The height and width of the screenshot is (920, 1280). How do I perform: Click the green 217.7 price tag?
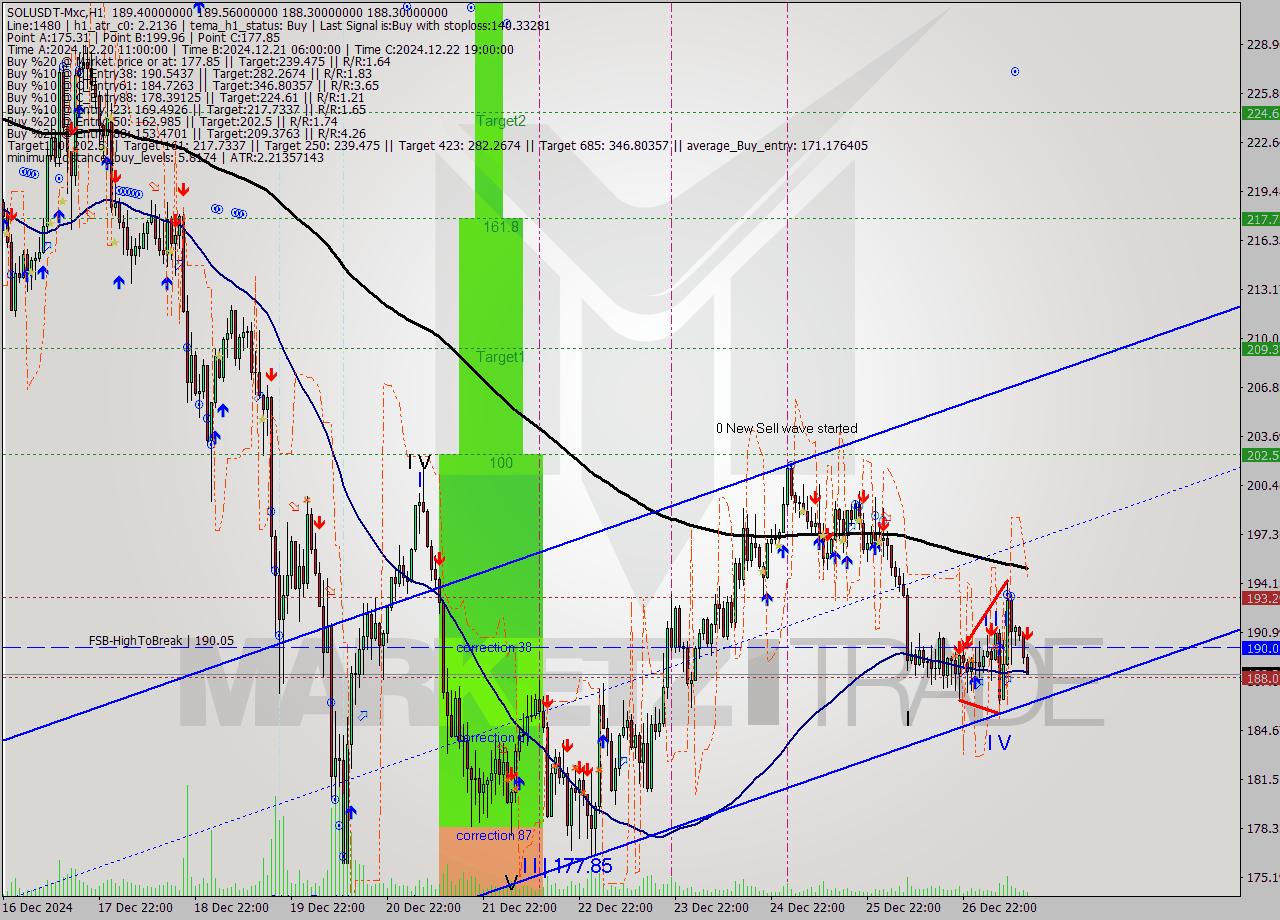pyautogui.click(x=1261, y=218)
